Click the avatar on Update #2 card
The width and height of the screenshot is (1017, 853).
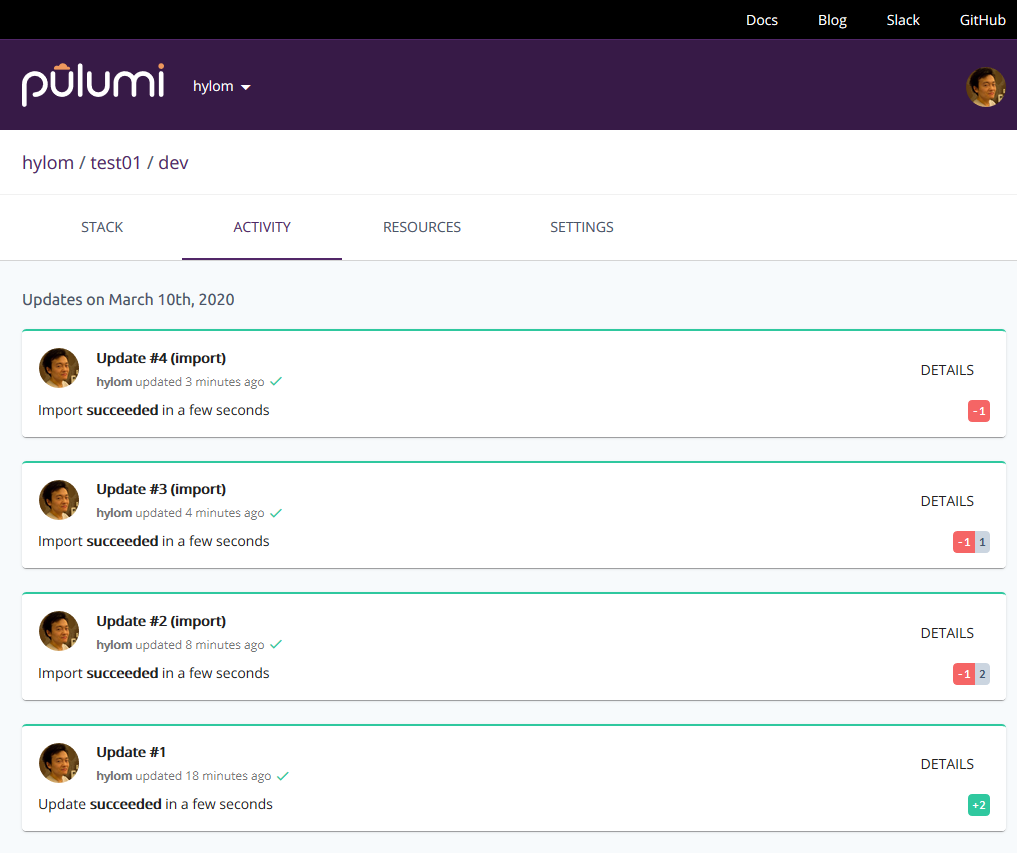point(59,631)
